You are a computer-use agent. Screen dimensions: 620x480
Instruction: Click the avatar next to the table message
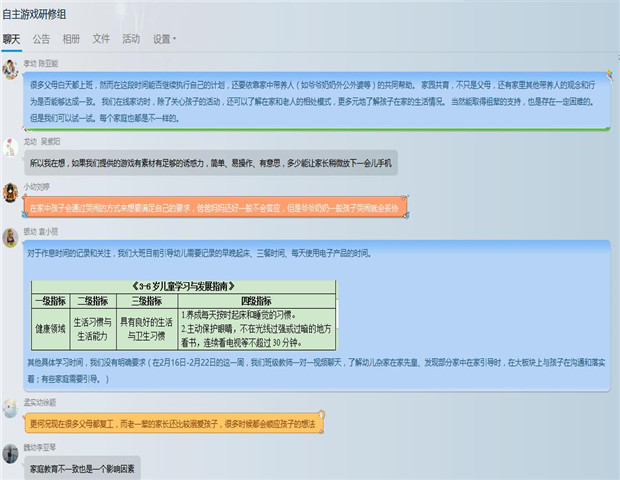tap(11, 236)
